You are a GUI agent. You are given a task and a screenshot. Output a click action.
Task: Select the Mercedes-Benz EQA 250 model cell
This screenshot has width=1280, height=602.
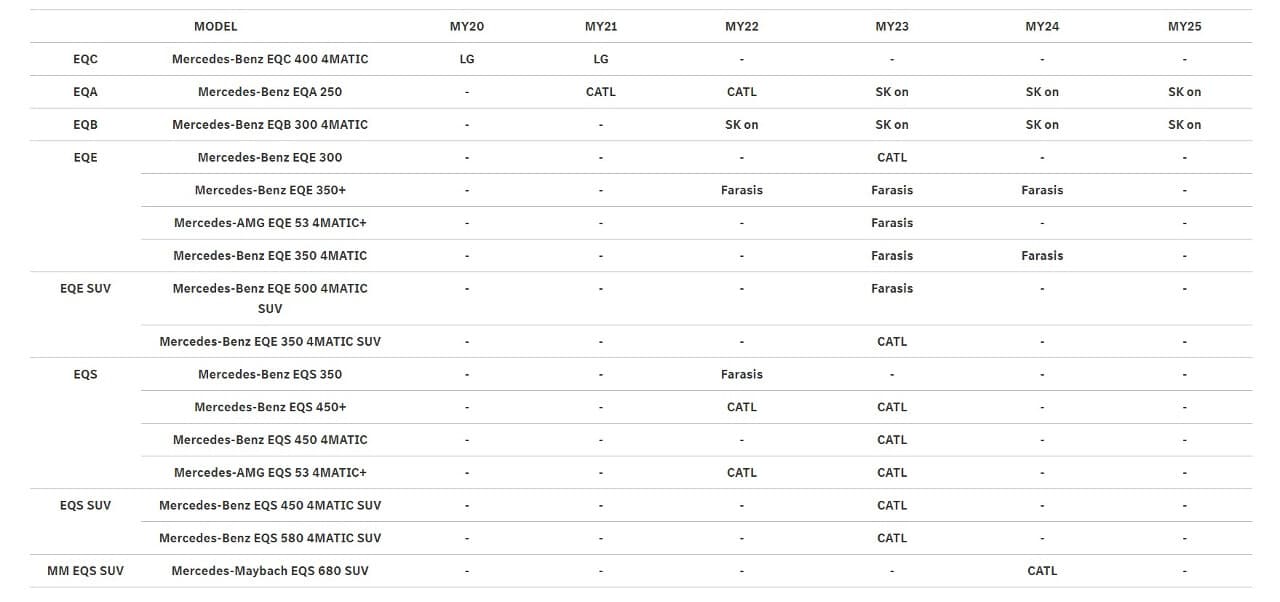click(x=270, y=92)
